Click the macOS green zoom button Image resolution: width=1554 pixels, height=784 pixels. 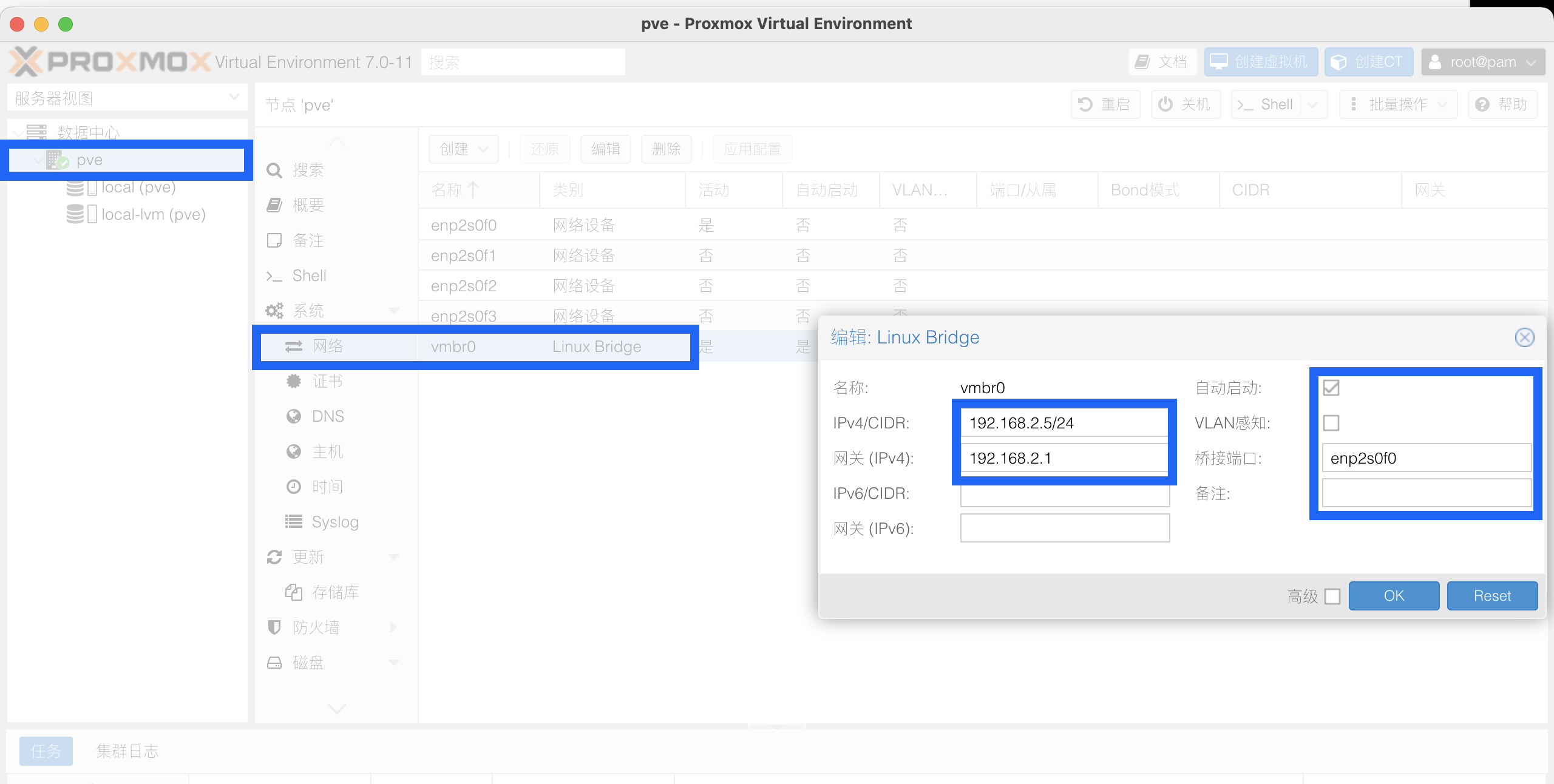coord(66,24)
